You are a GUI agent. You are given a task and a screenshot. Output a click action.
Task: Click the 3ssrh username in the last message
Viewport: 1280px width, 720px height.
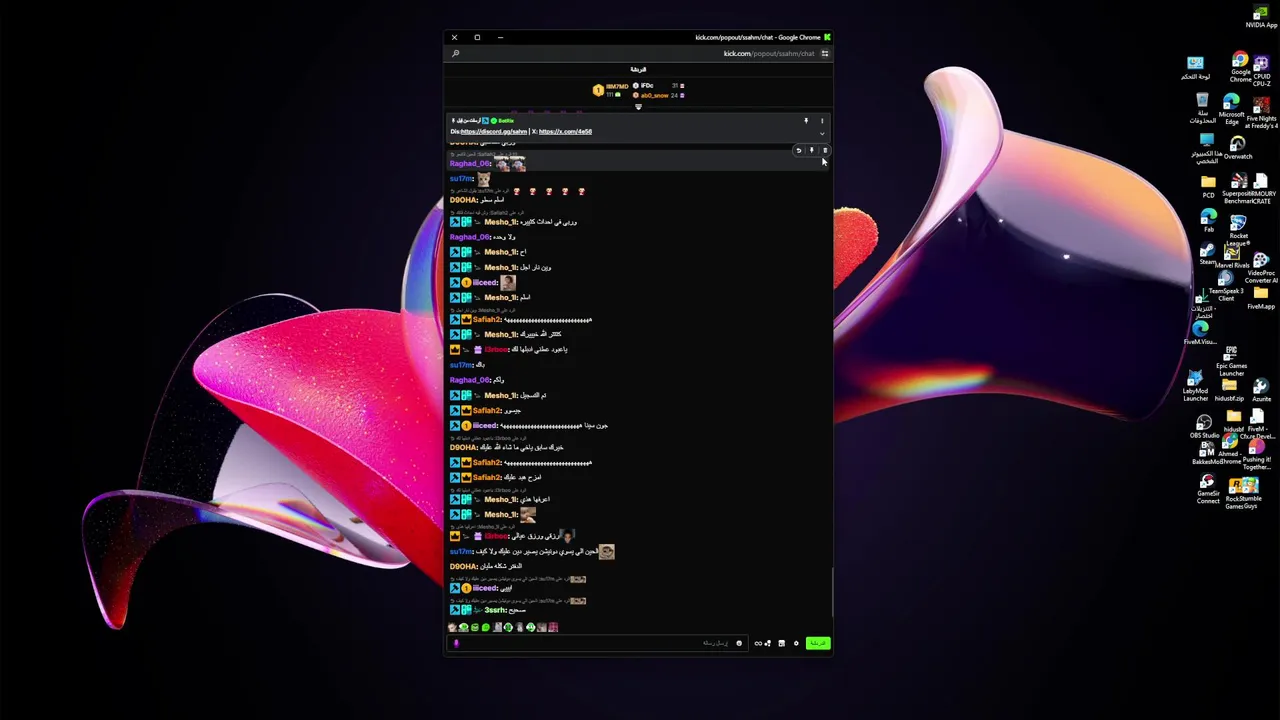(495, 610)
